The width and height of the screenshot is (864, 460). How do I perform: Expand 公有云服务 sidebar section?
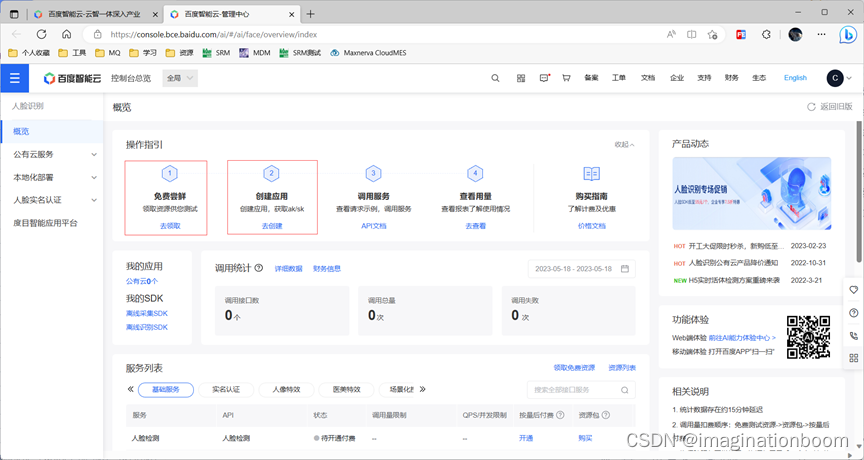[94, 155]
